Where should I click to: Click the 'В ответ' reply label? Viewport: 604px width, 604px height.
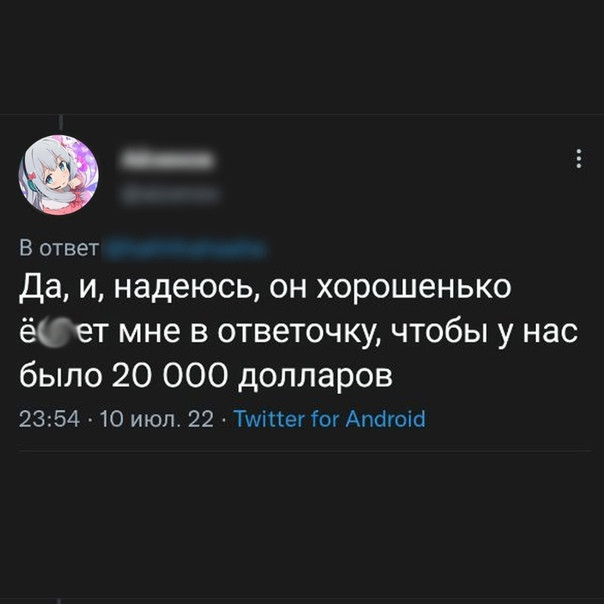tap(59, 248)
